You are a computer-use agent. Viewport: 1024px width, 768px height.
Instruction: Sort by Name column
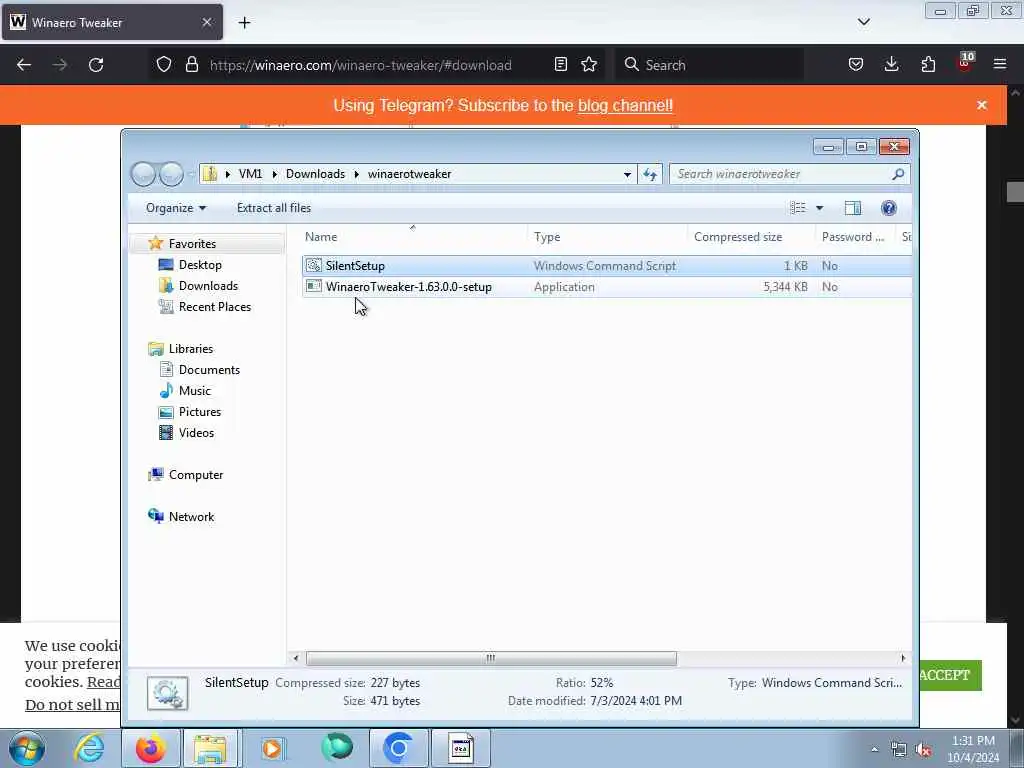(415, 236)
